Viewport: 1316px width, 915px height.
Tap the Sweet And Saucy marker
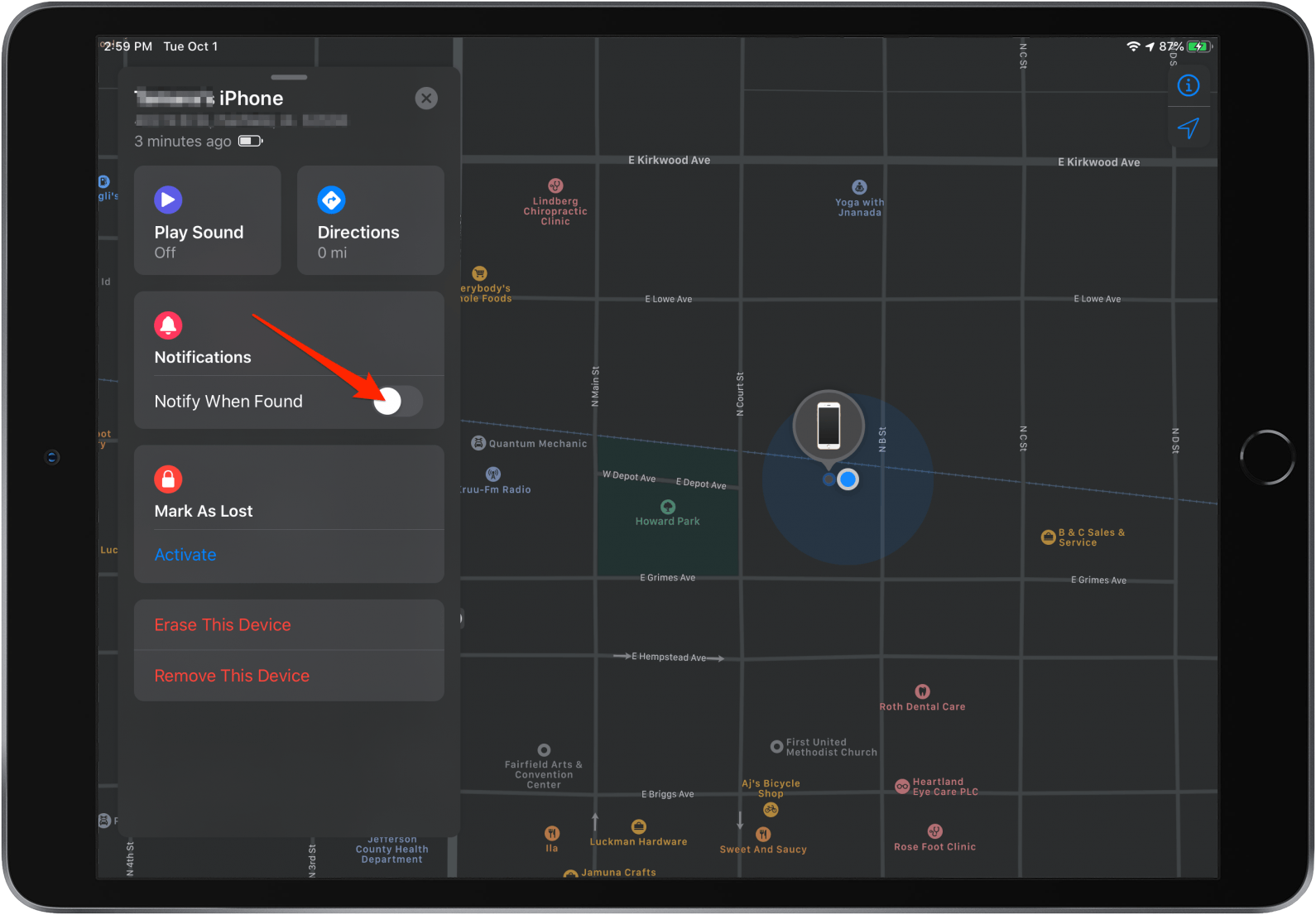pos(763,834)
